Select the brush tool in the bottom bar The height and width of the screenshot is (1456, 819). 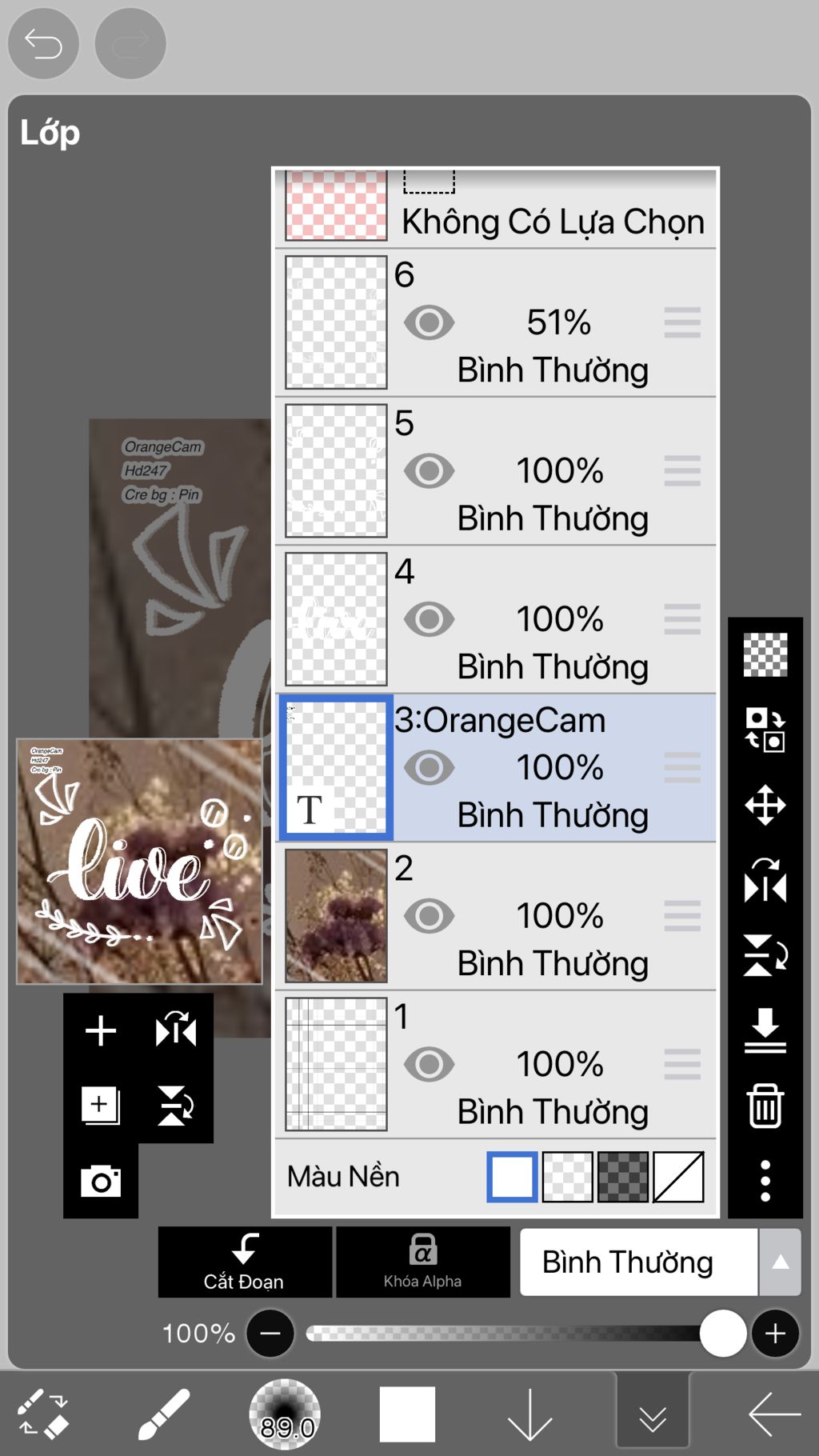(163, 1414)
